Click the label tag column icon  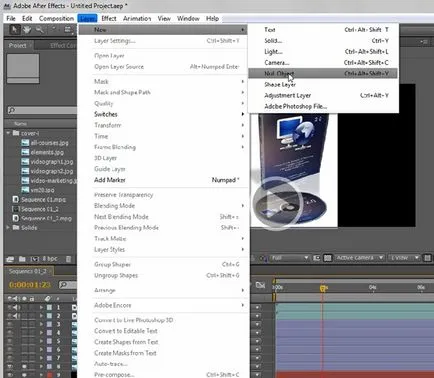tap(48, 298)
